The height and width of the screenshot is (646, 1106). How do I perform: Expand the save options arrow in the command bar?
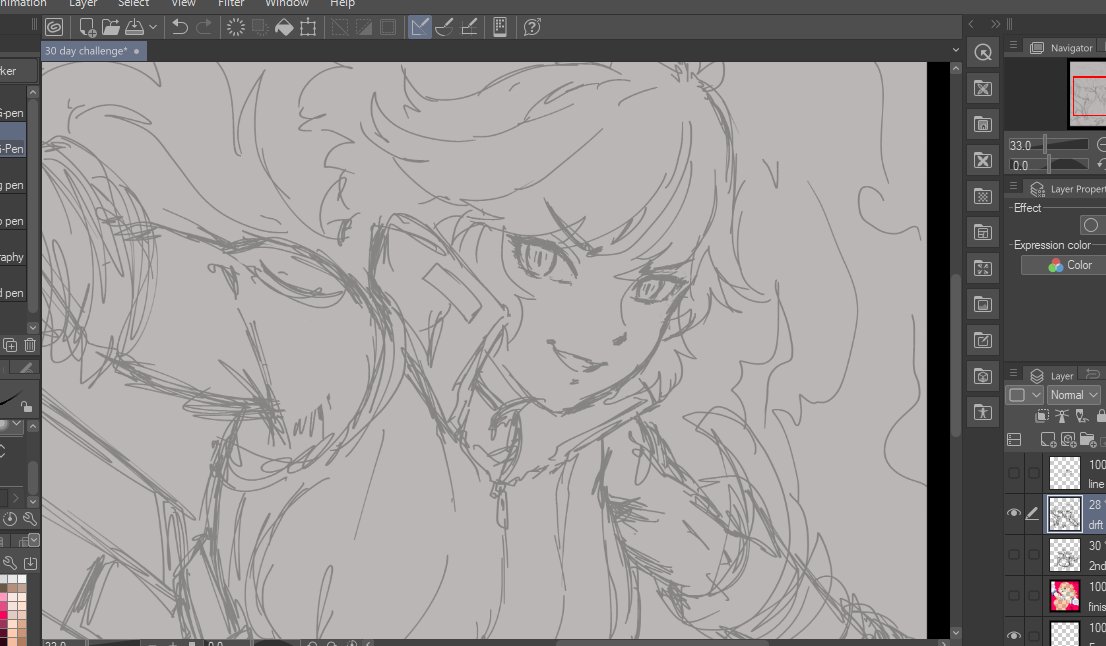152,28
